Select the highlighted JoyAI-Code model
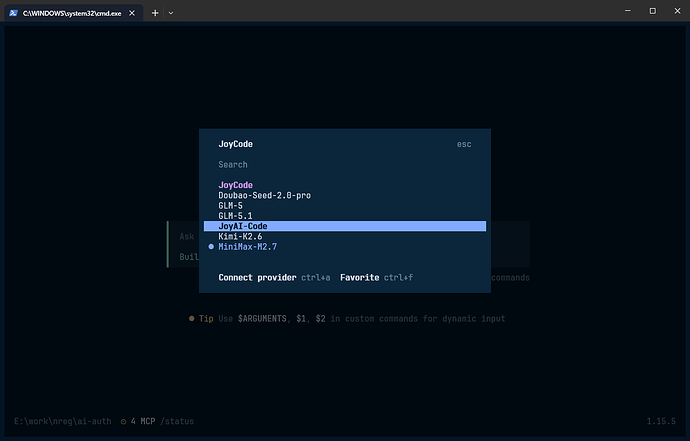Screen dimensions: 690x441 coord(345,226)
